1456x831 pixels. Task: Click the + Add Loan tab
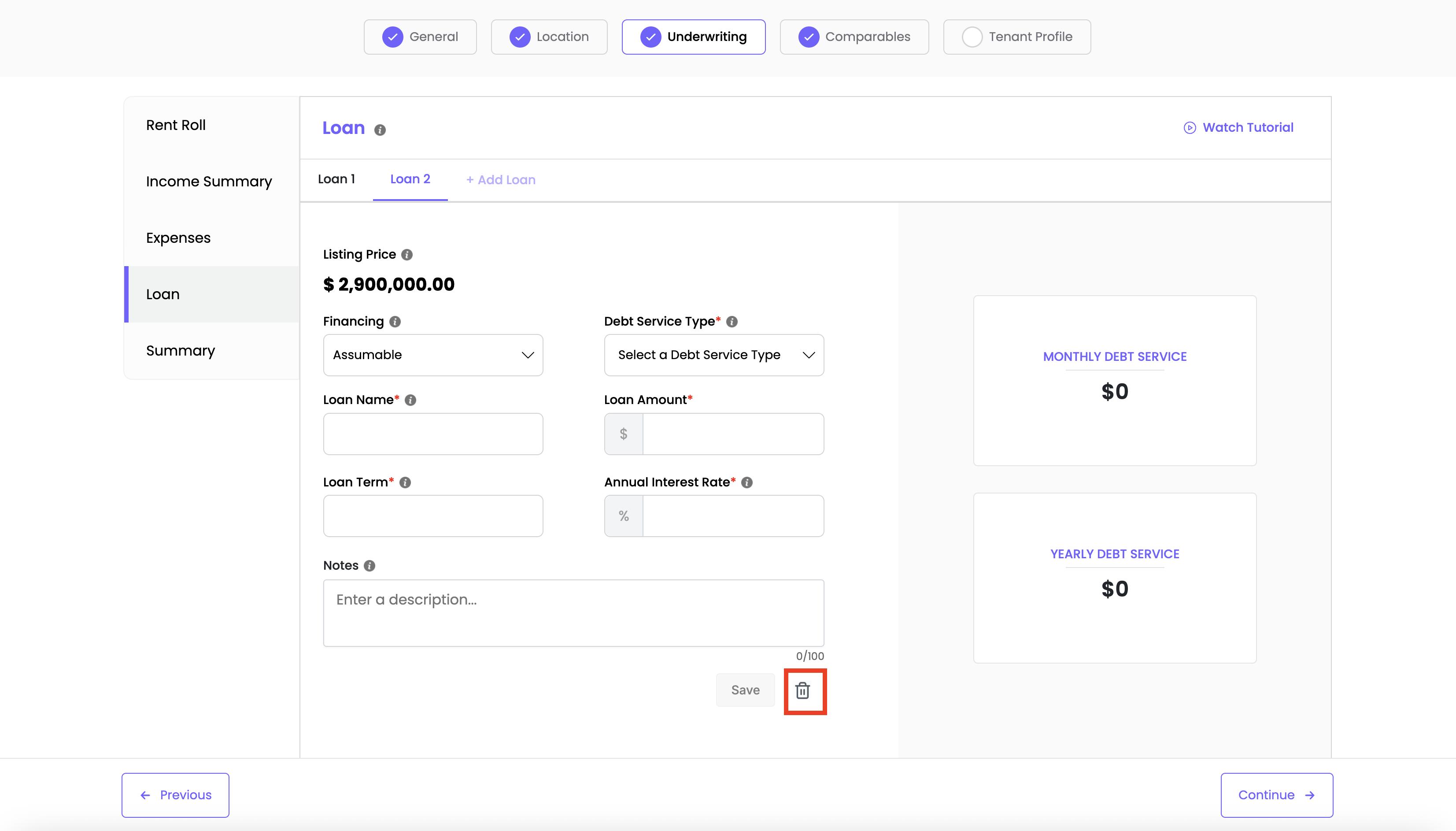point(501,180)
